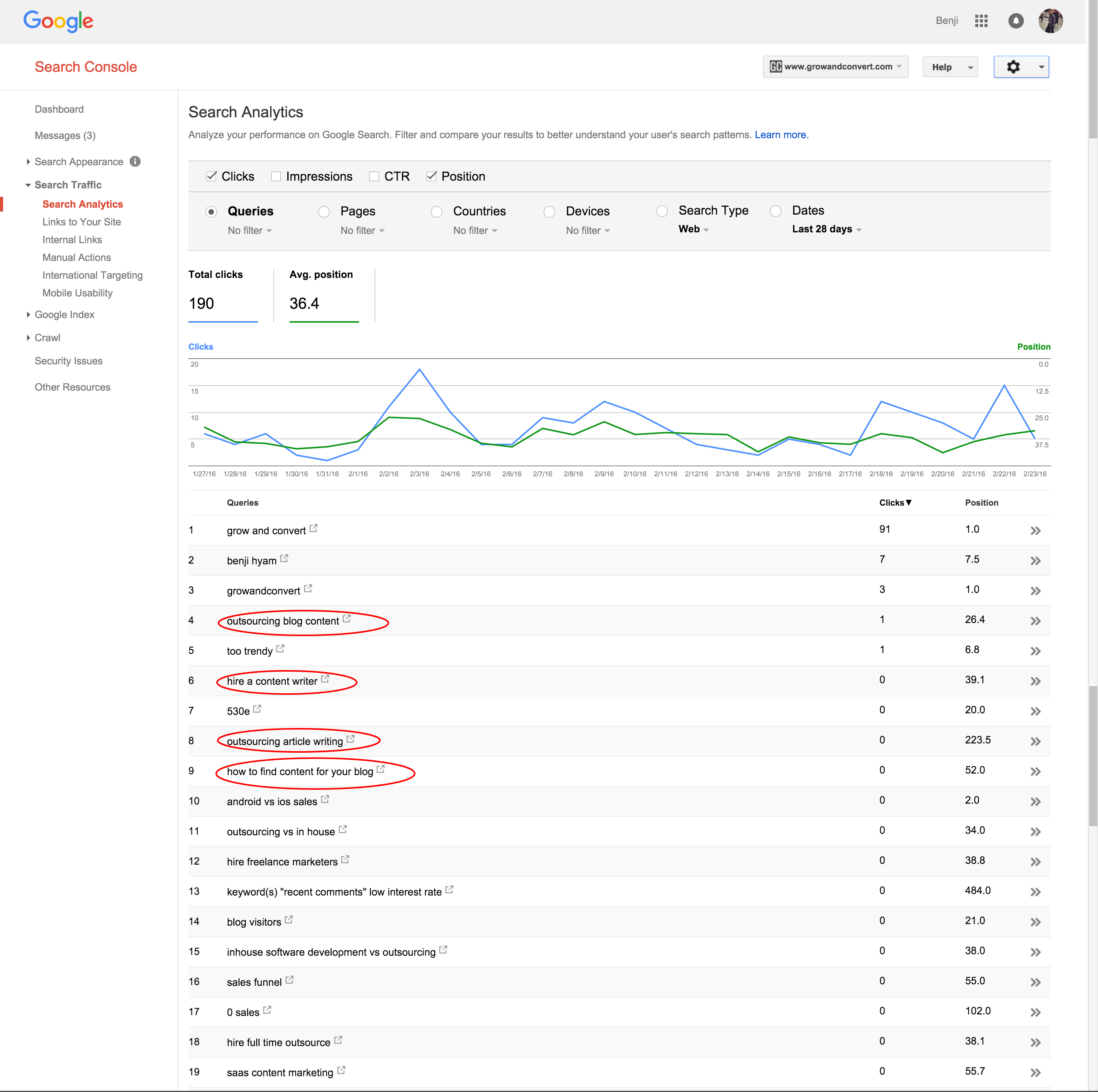The width and height of the screenshot is (1098, 1092).
Task: Enable the Impressions checkbox
Action: 276,176
